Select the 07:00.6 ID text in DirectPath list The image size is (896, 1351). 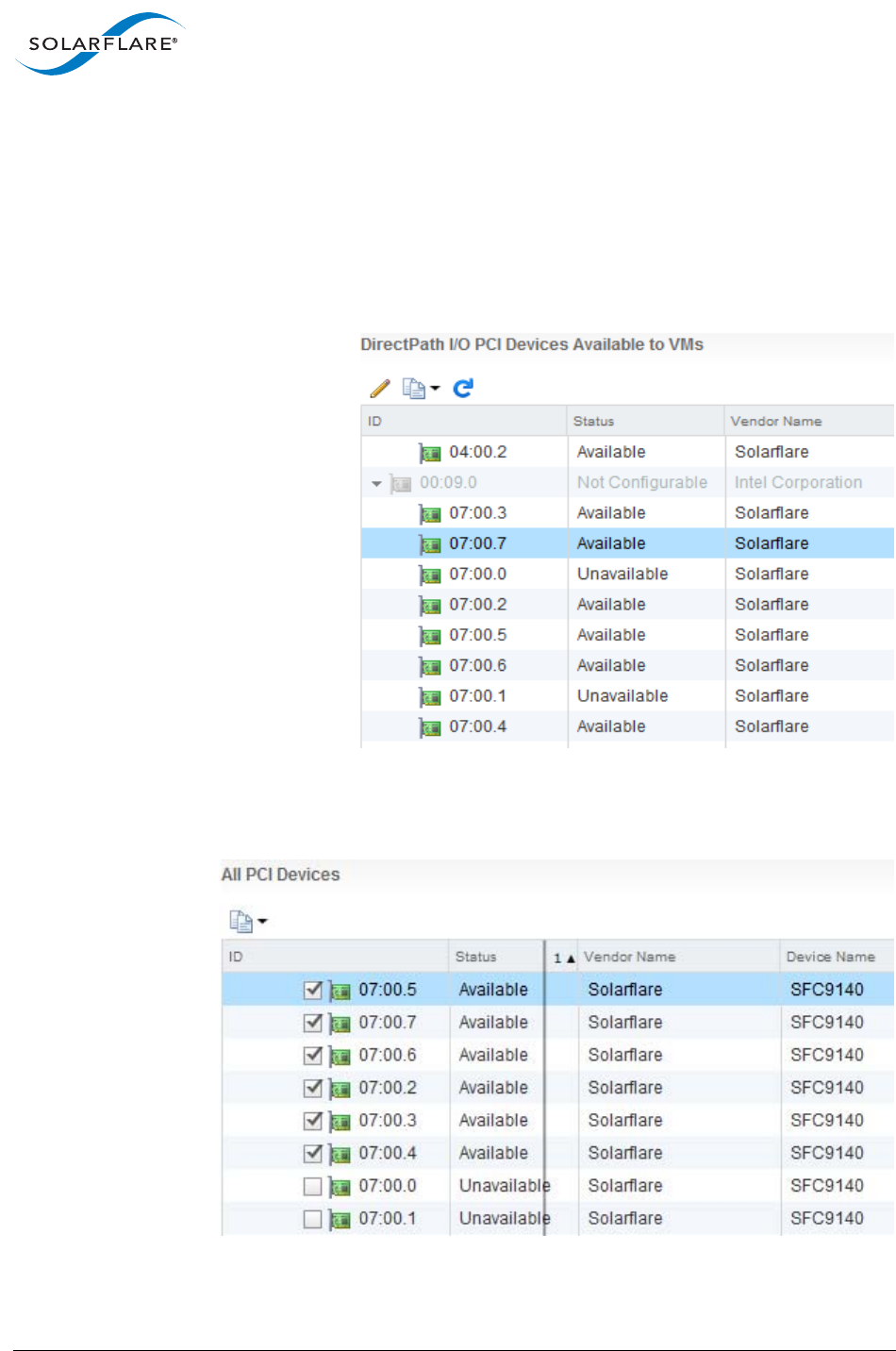pos(478,665)
